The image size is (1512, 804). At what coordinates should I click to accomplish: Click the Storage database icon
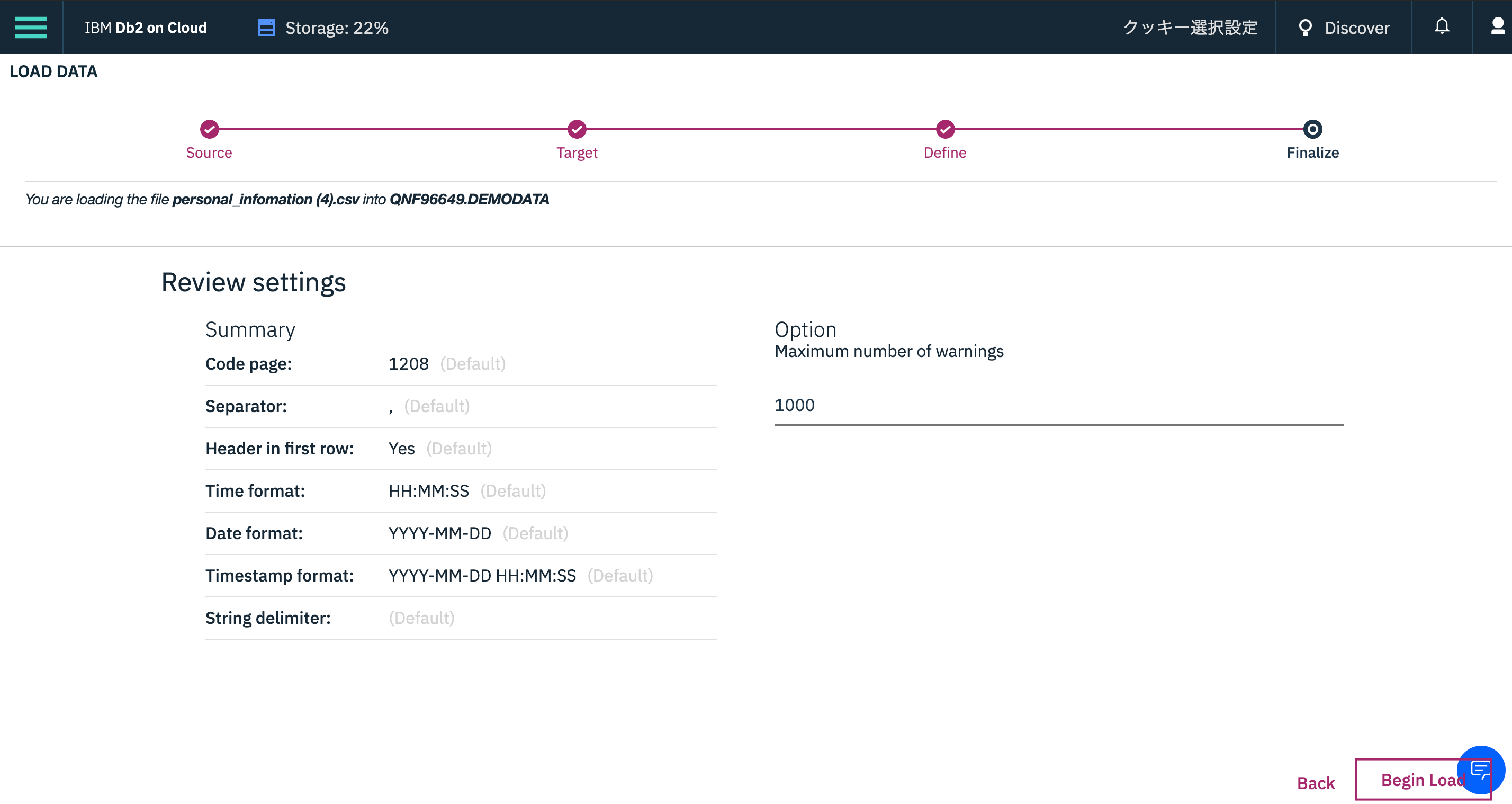tap(266, 28)
